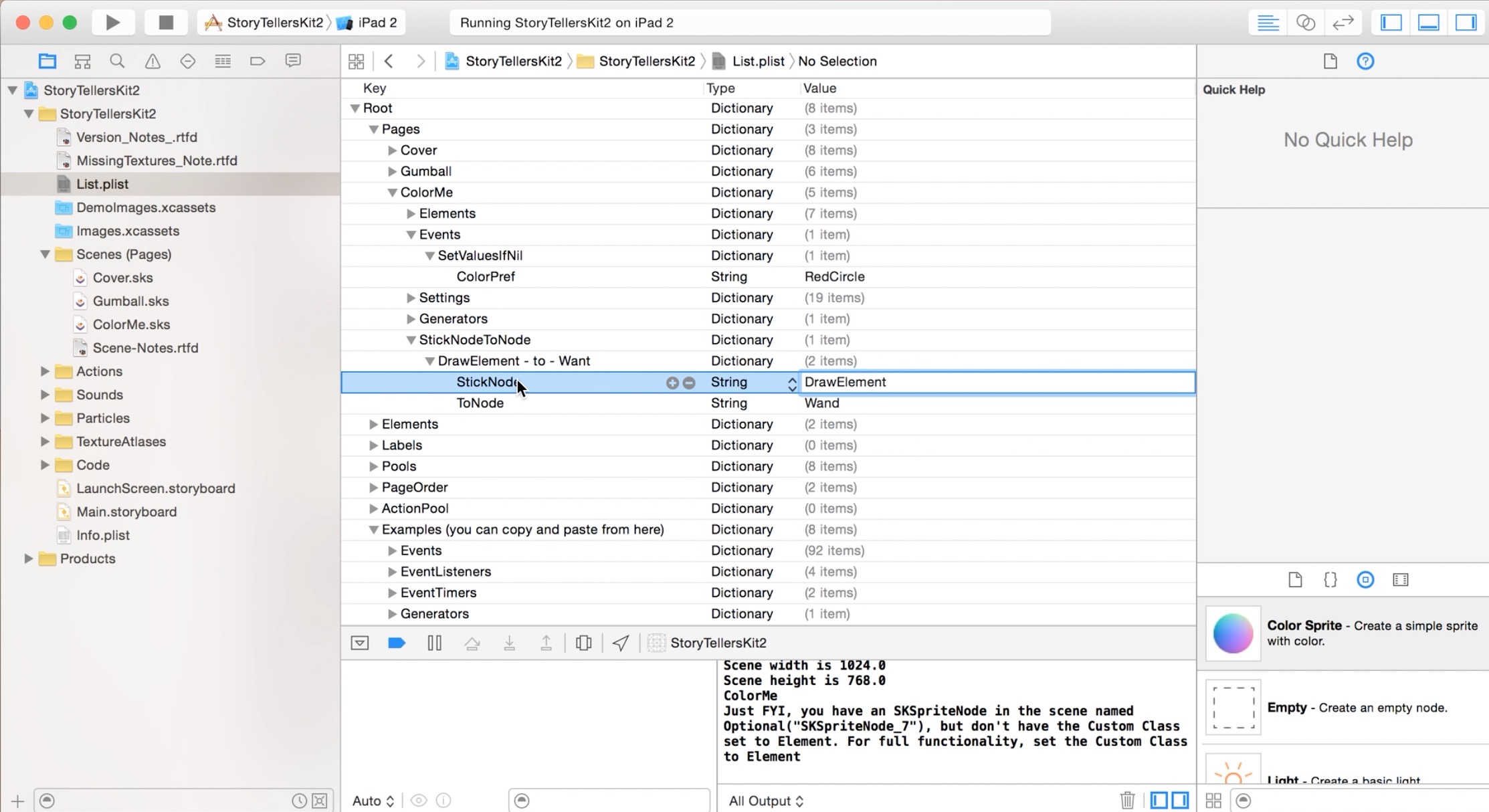Pause program execution in debug bar
Viewport: 1489px width, 812px height.
pos(434,643)
